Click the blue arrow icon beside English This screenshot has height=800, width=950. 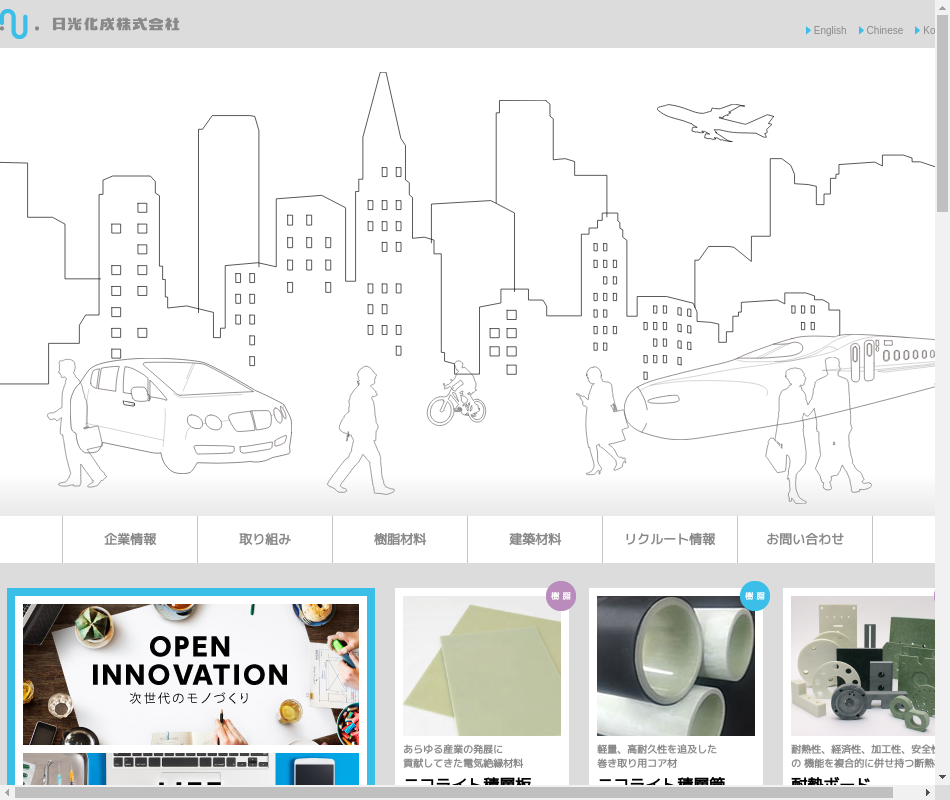coord(808,30)
